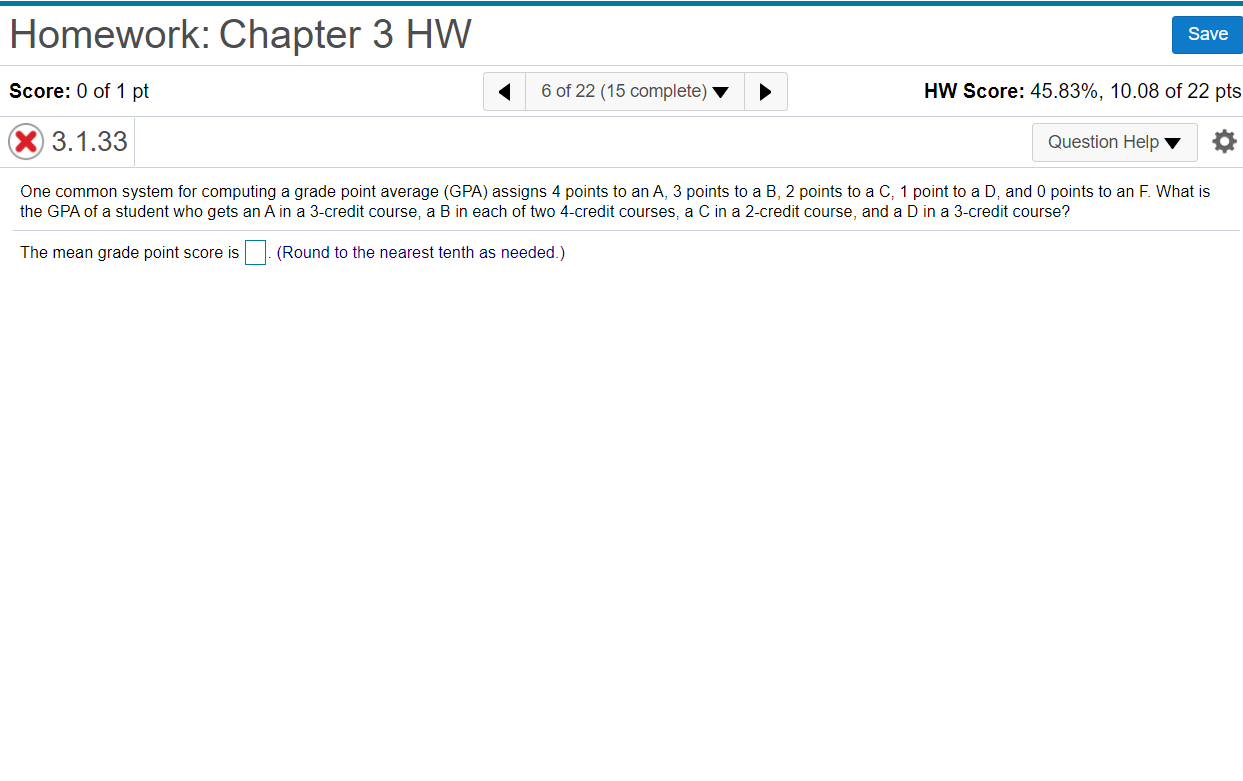The height and width of the screenshot is (781, 1243).
Task: Select the question number 3.1.33 label
Action: tap(89, 142)
